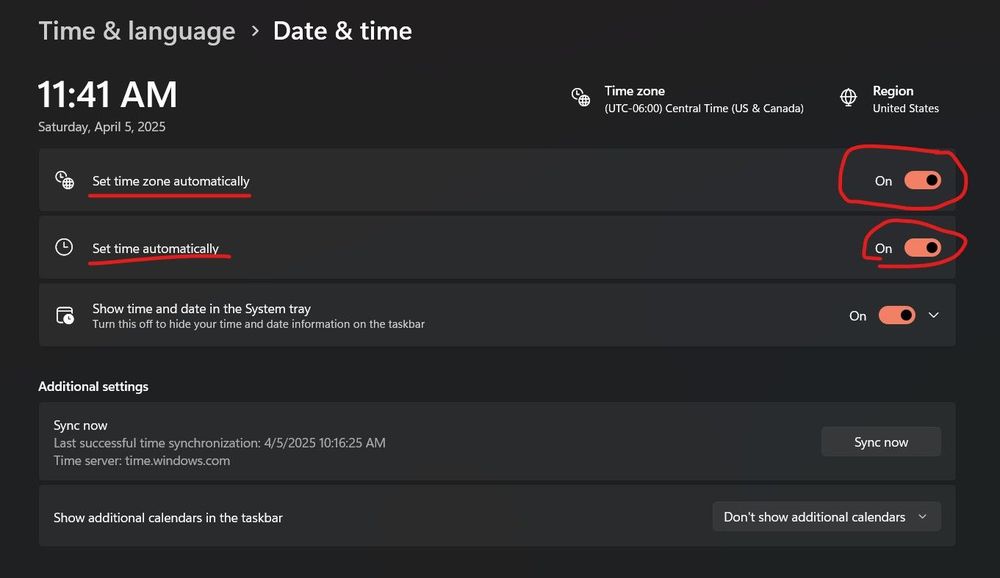1000x578 pixels.
Task: Select the taskbar clock settings icon
Action: click(x=64, y=314)
